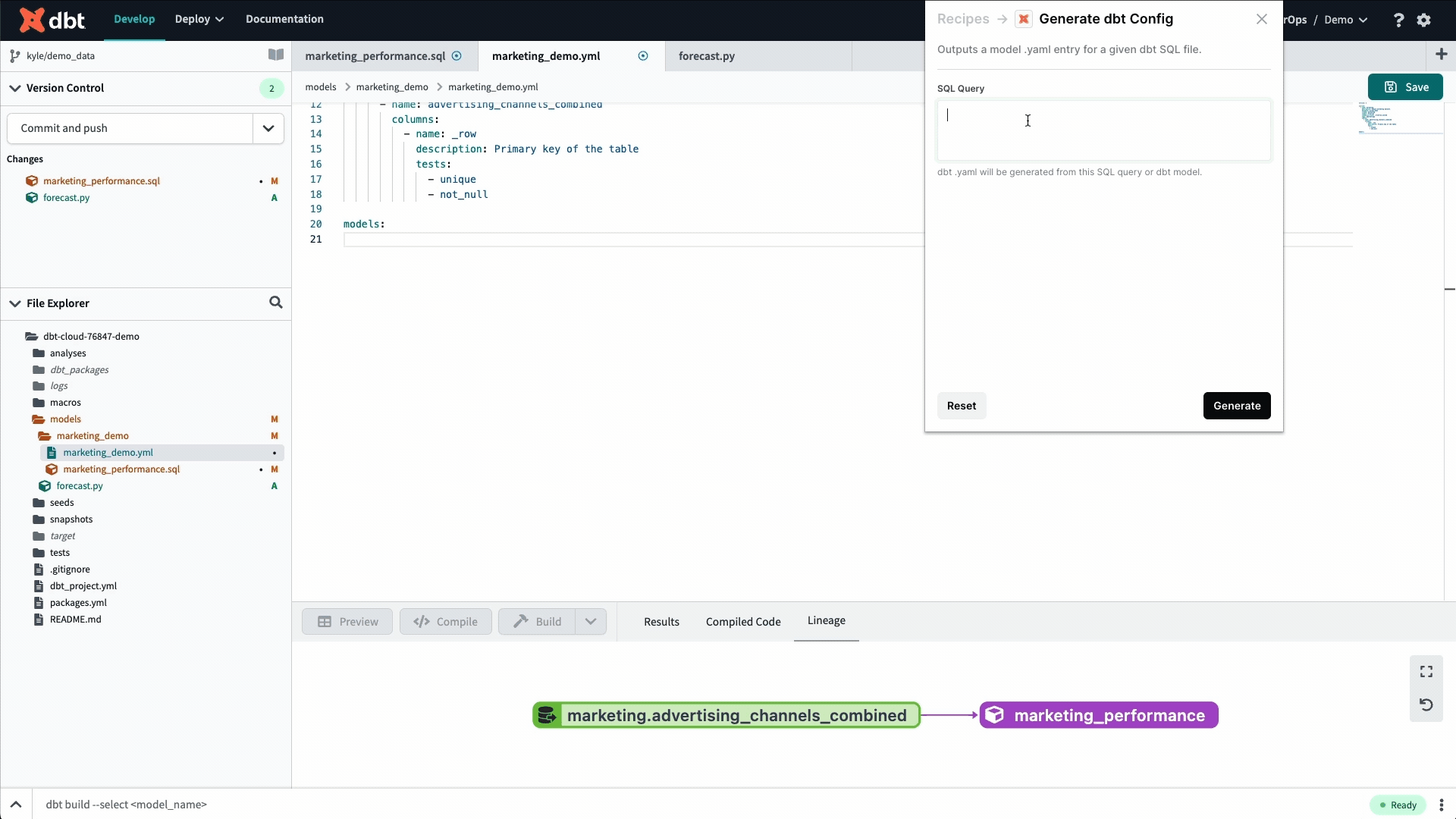Click the book icon left of the file tabs

(275, 55)
